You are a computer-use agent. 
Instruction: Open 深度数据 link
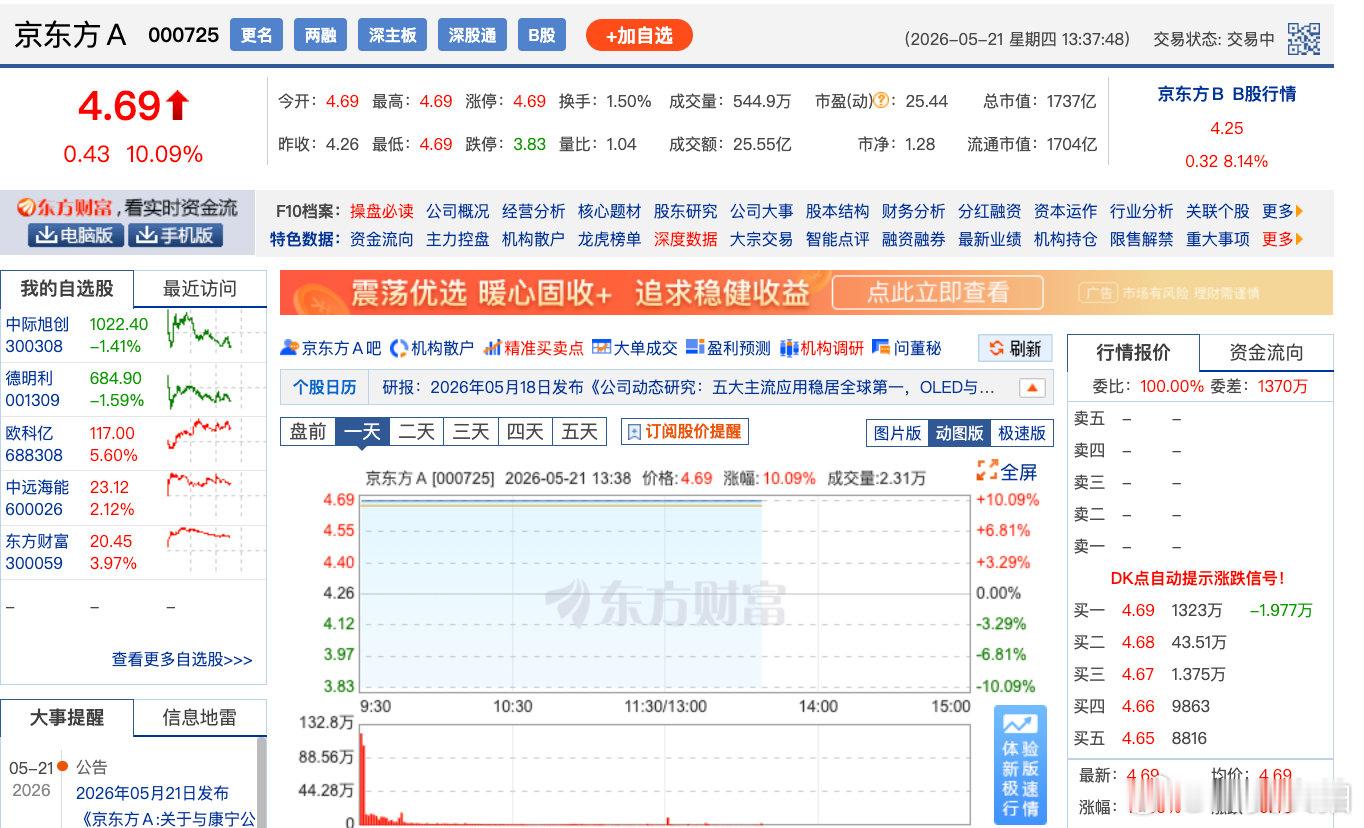point(685,239)
